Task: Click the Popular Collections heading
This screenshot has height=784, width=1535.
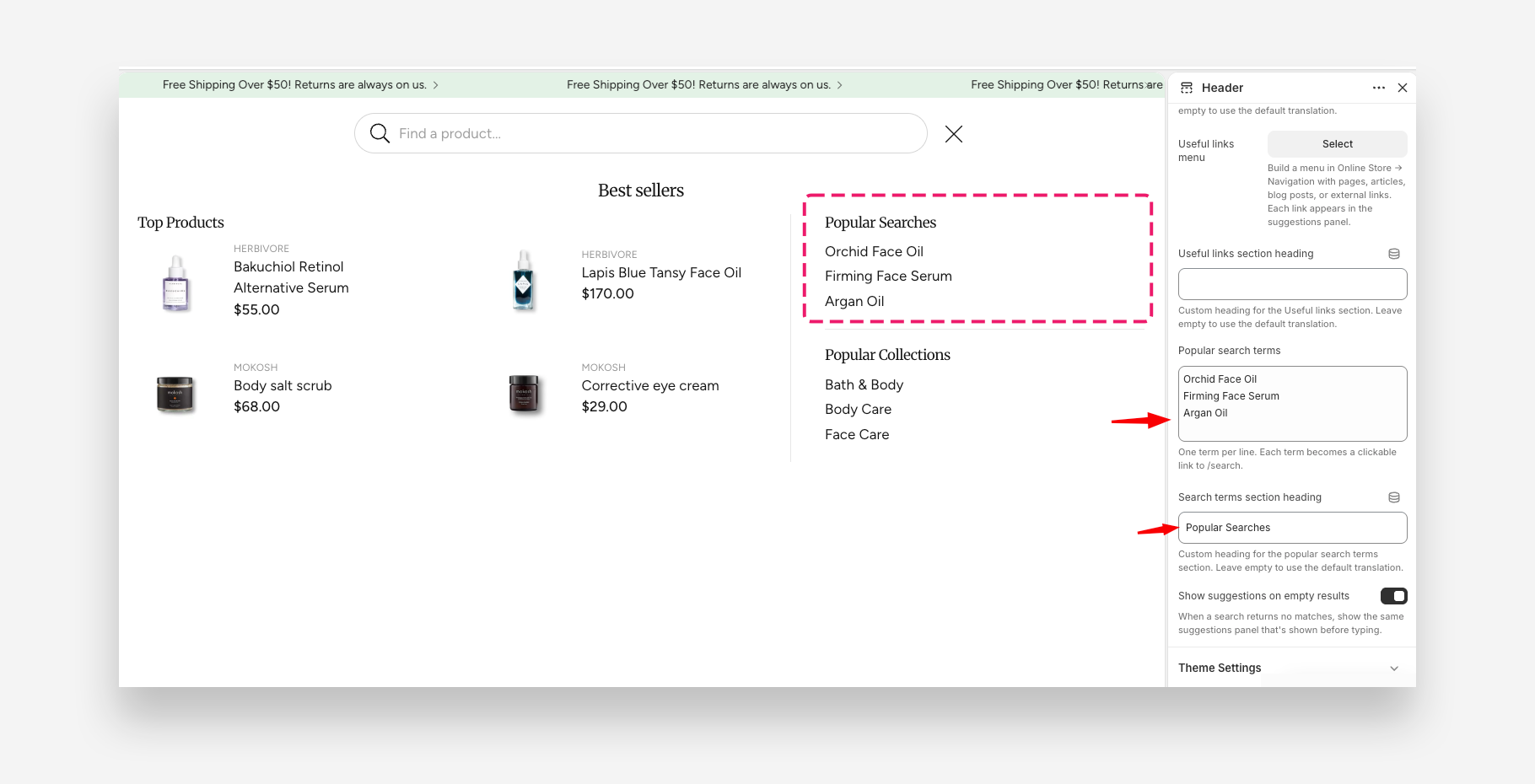Action: (887, 355)
